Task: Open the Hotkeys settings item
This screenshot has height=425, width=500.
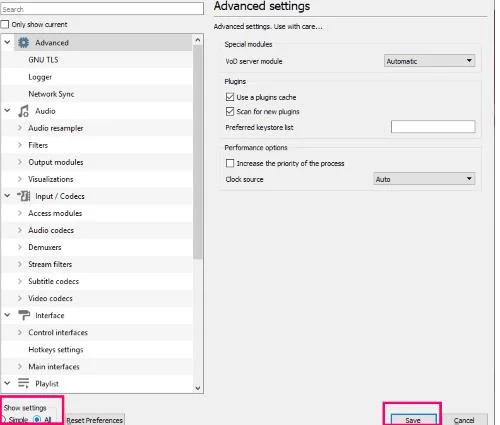Action: tap(56, 349)
